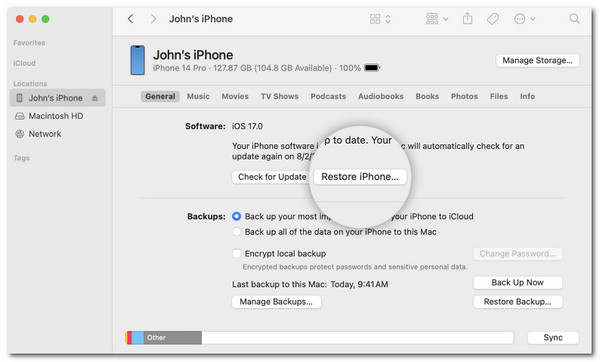
Task: Click the battery level indicator
Action: point(372,68)
